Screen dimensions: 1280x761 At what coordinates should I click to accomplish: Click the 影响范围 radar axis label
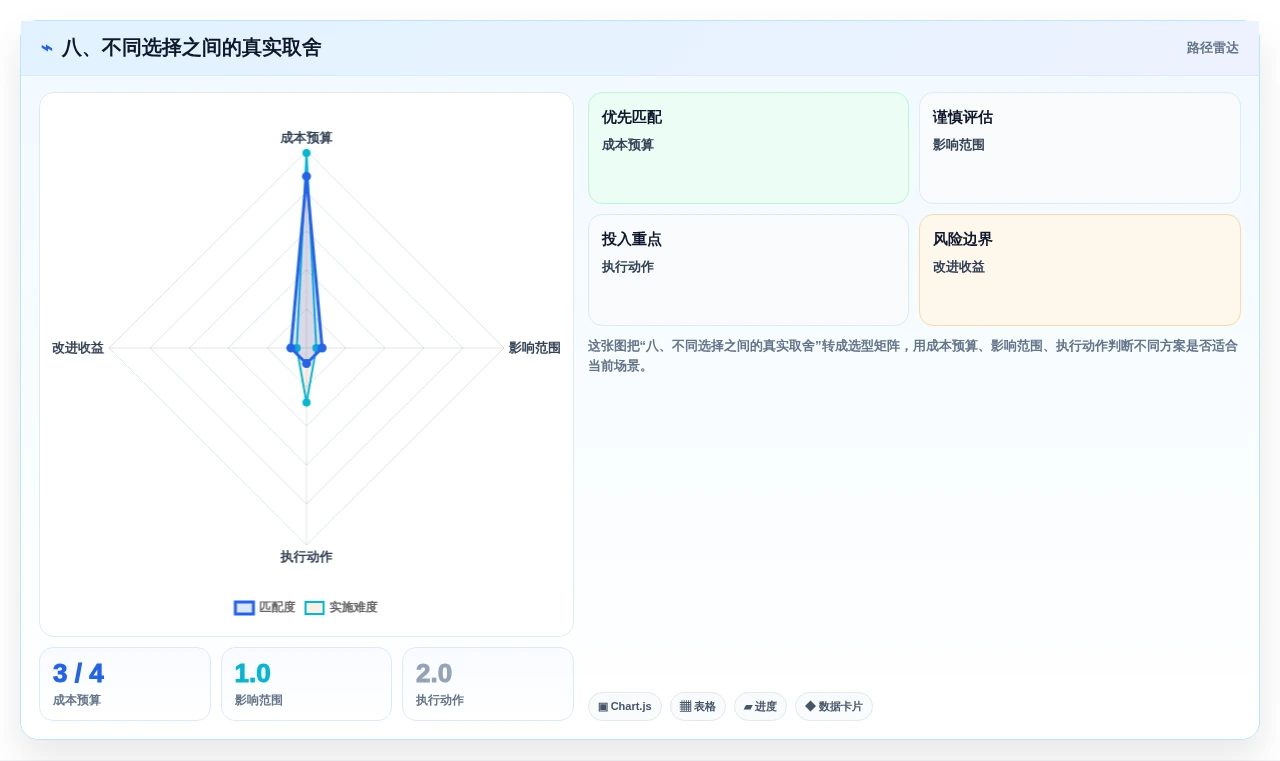(x=534, y=348)
